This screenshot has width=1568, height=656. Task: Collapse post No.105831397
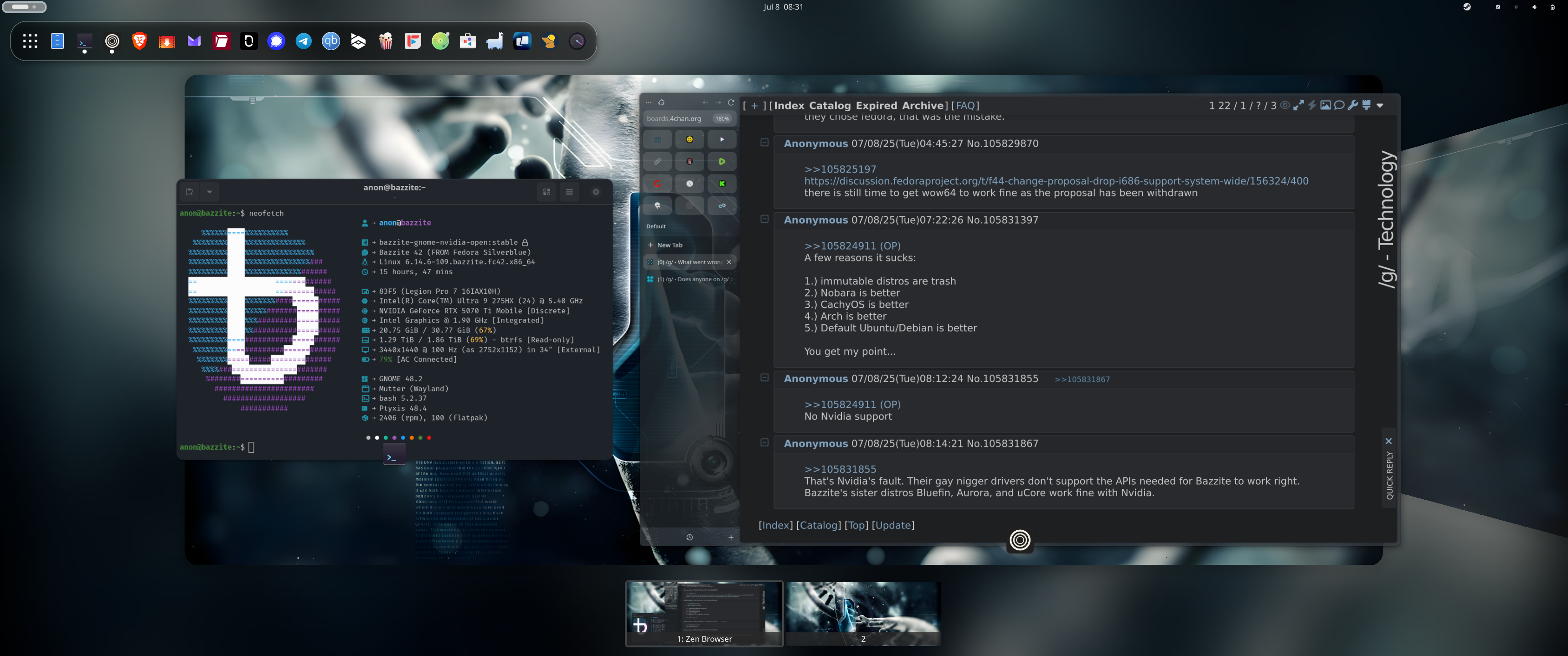pyautogui.click(x=764, y=219)
